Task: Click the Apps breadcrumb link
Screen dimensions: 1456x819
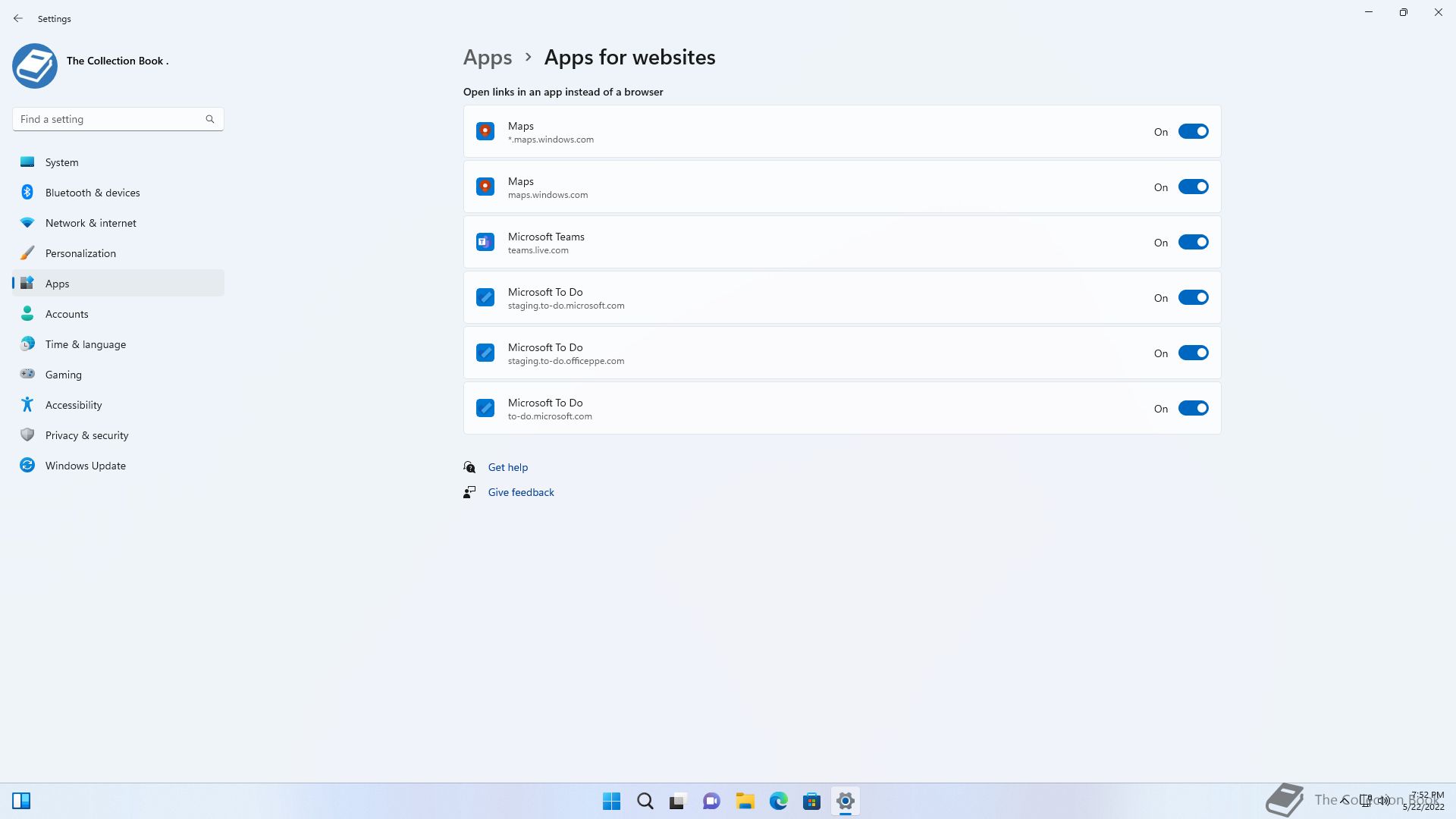Action: pyautogui.click(x=488, y=58)
